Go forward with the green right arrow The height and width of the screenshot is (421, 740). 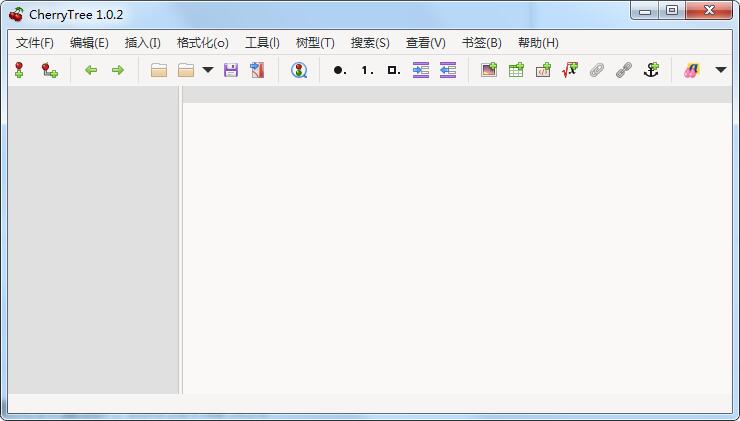(x=118, y=70)
